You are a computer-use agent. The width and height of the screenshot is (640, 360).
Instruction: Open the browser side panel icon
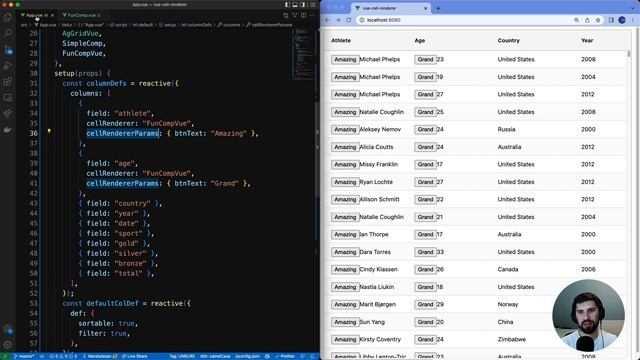611,20
